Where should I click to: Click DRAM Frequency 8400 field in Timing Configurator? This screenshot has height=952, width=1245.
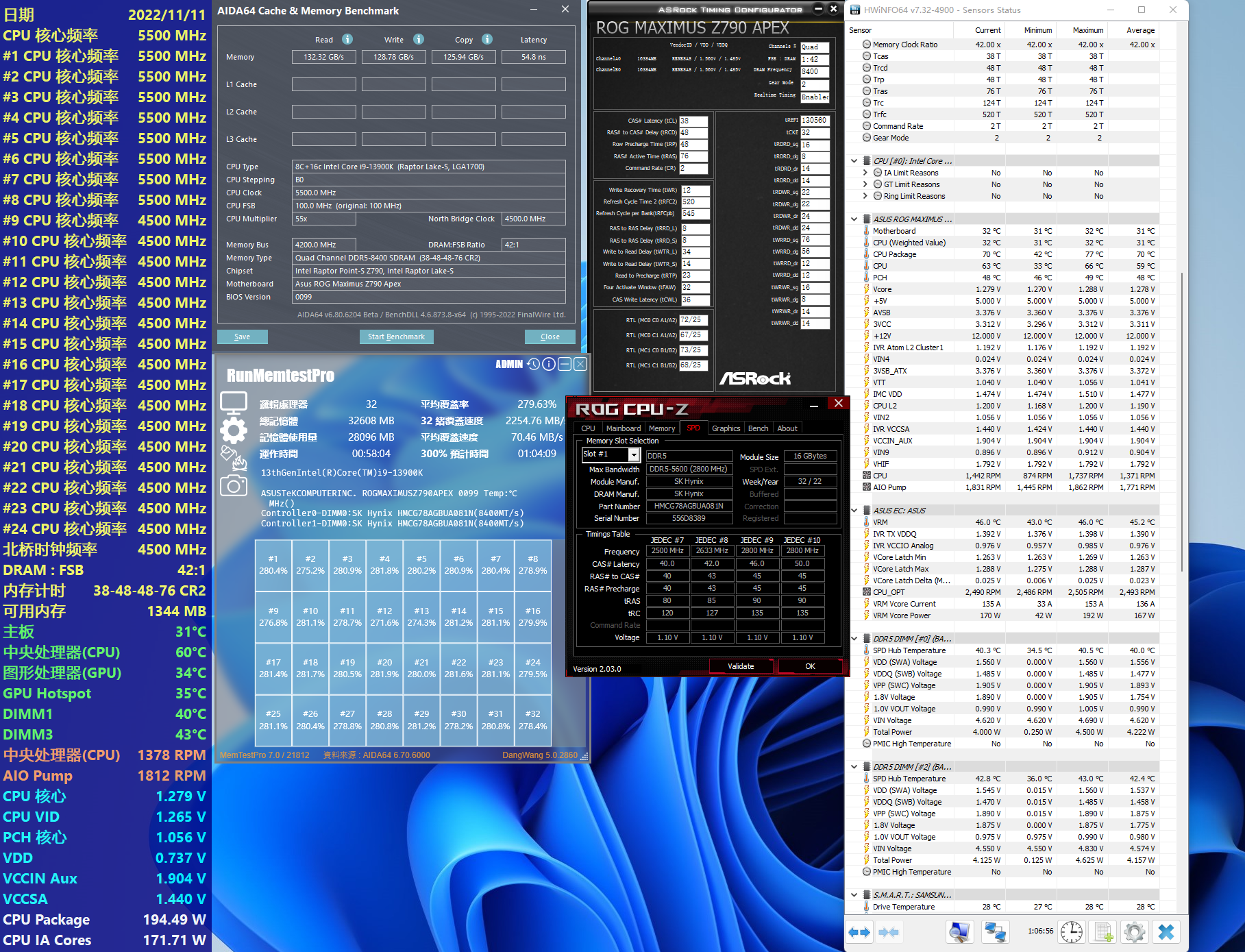pyautogui.click(x=815, y=71)
